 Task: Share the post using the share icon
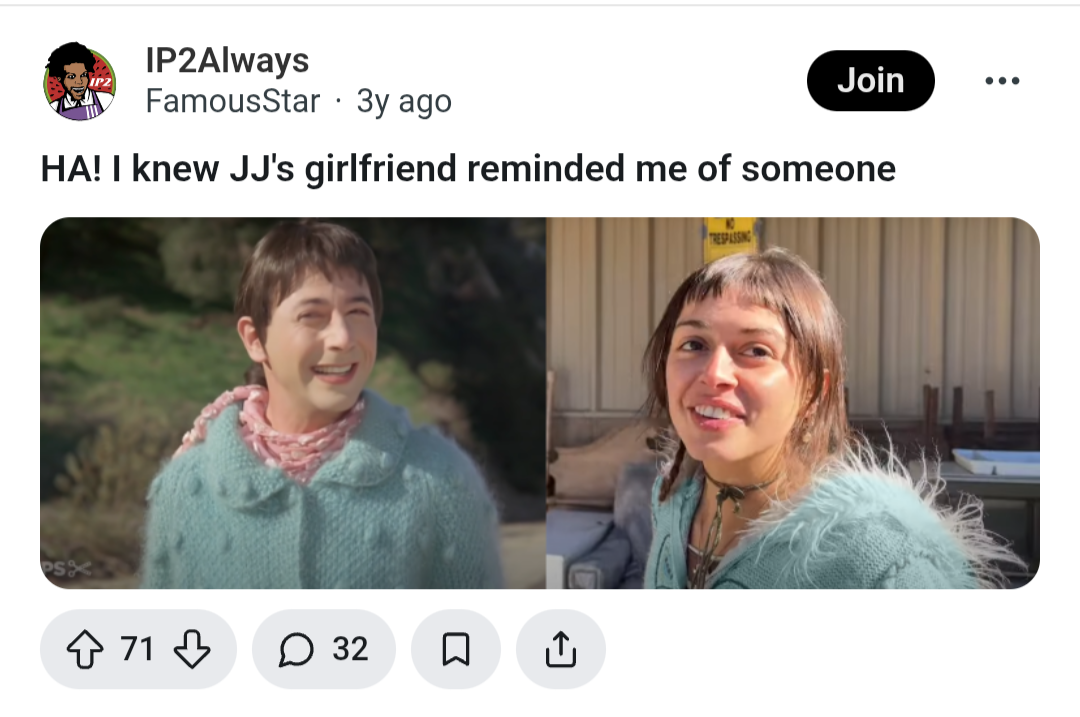(561, 649)
